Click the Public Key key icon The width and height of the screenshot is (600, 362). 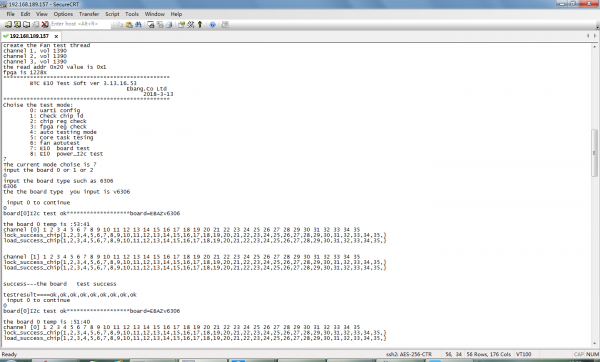click(x=200, y=24)
